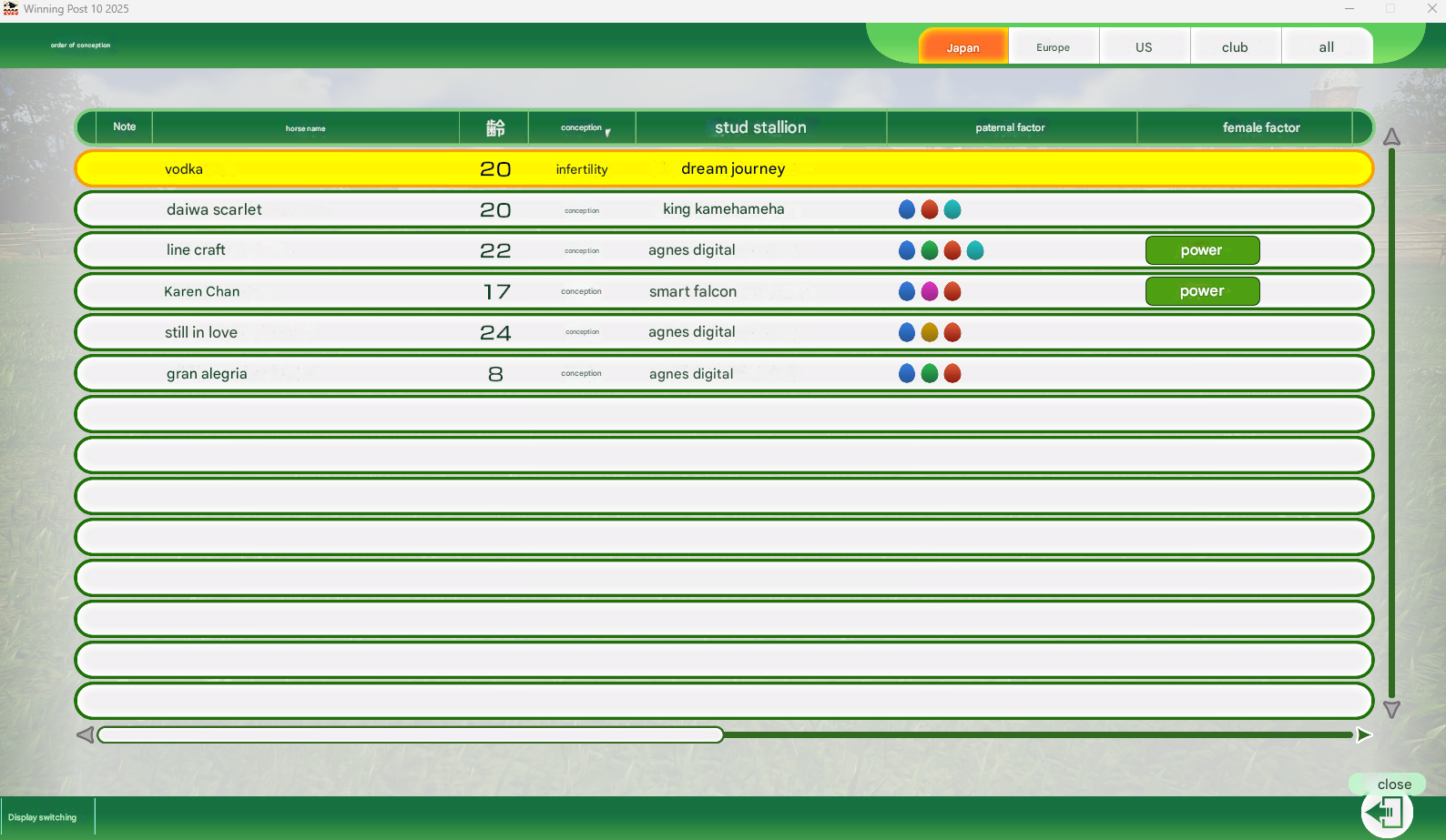1446x840 pixels.
Task: Click the green factor dot for line craft
Action: tap(930, 250)
